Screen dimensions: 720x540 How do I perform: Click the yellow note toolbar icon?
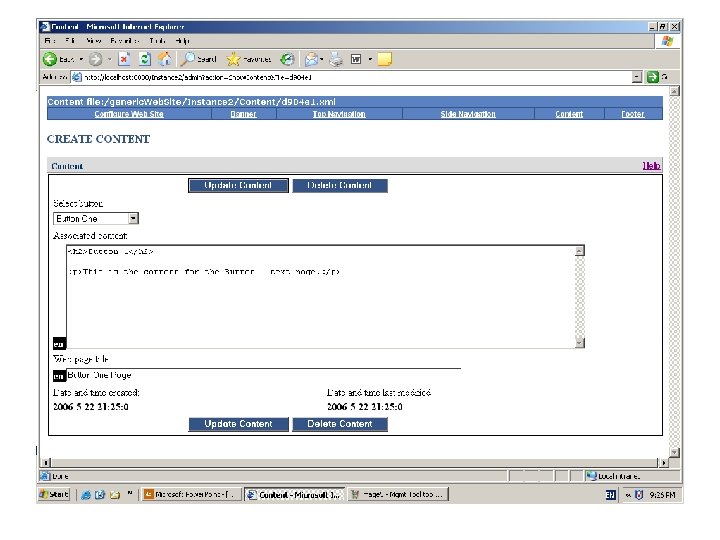pyautogui.click(x=384, y=59)
